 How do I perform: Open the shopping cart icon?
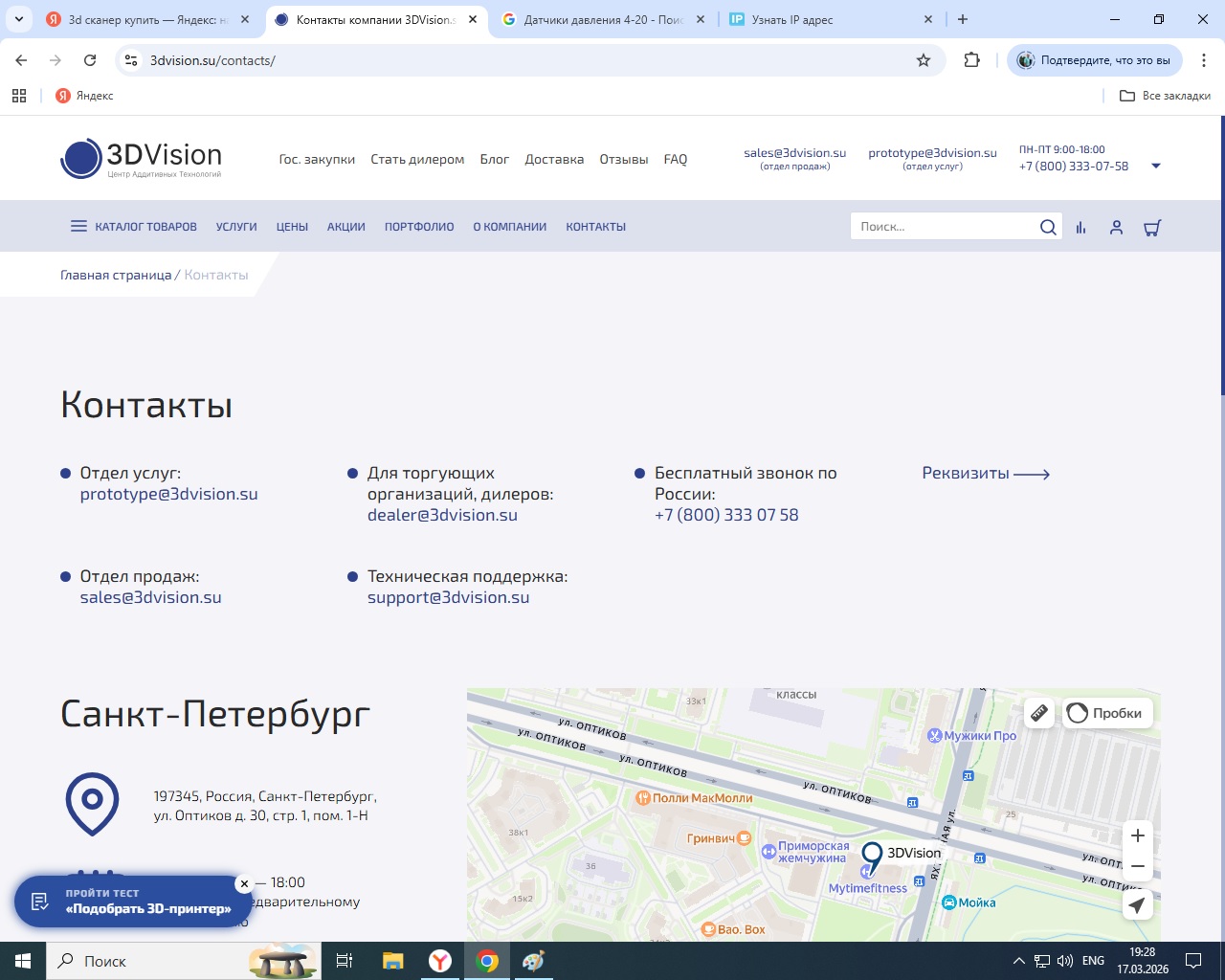coord(1152,228)
